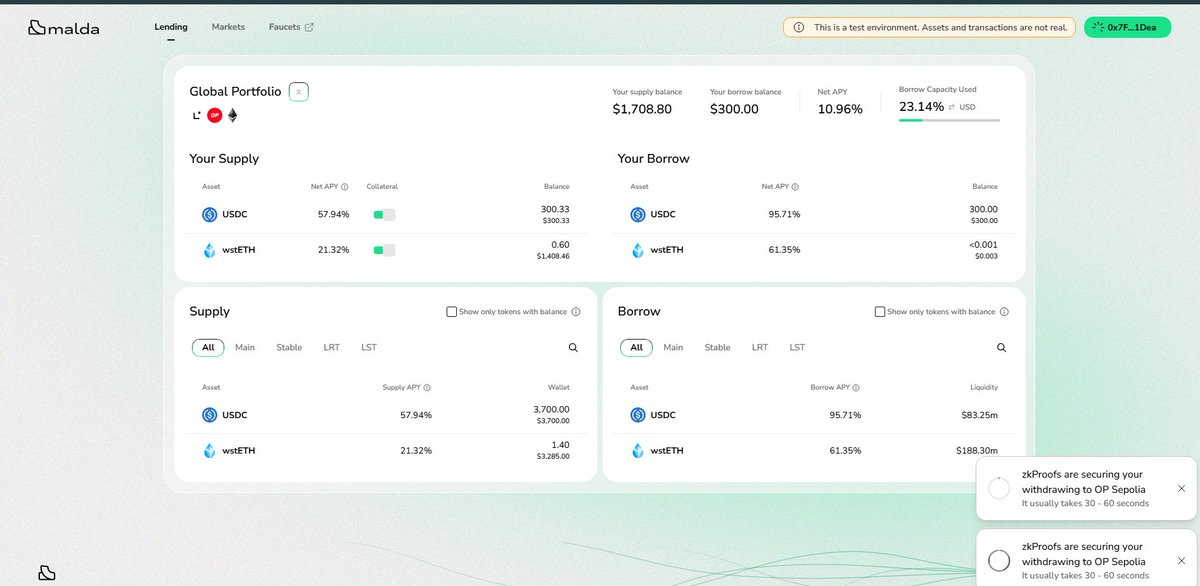1200x586 pixels.
Task: Select the Lending tab
Action: pyautogui.click(x=171, y=27)
